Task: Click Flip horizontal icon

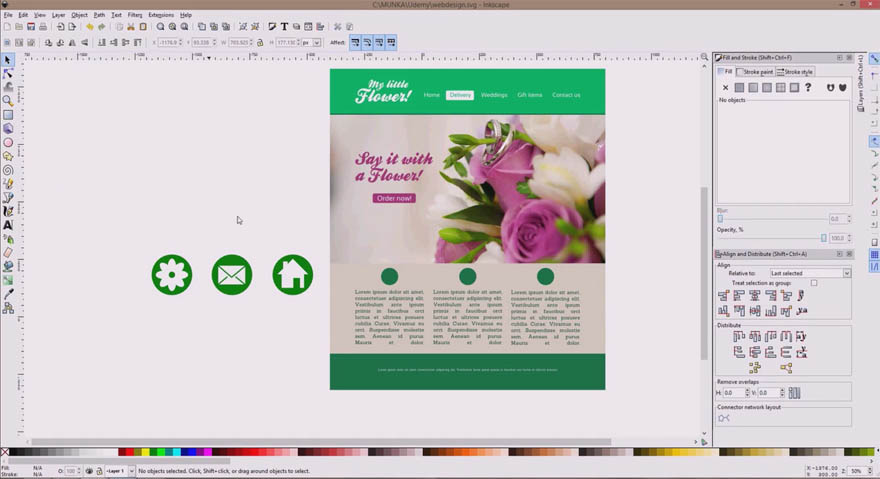Action: pyautogui.click(x=72, y=43)
